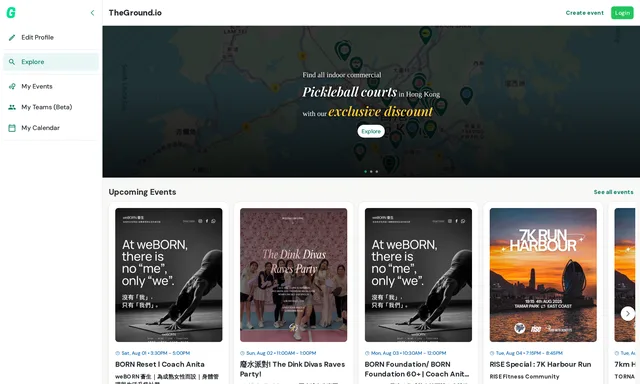Click the My Teams people icon
Screen dimensions: 640x384
pos(12,107)
